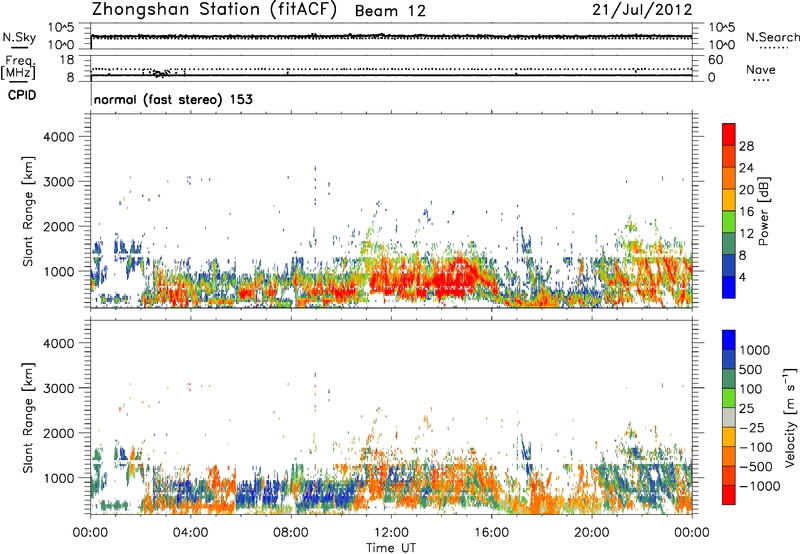Select the 'Beam 12' label

click(390, 11)
